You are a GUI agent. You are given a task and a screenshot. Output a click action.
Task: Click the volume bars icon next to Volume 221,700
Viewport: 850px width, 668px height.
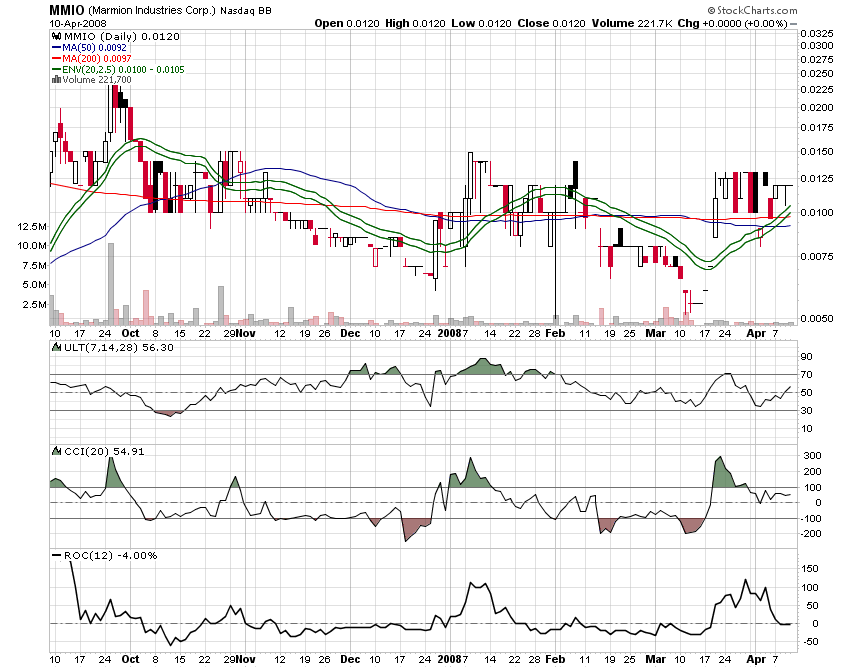[56, 80]
